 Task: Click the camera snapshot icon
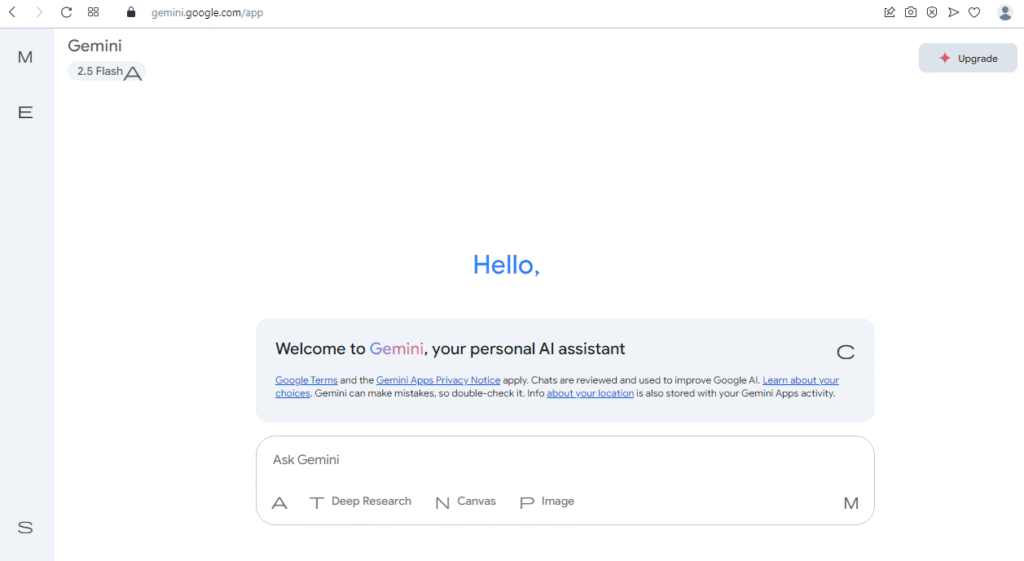(x=910, y=12)
